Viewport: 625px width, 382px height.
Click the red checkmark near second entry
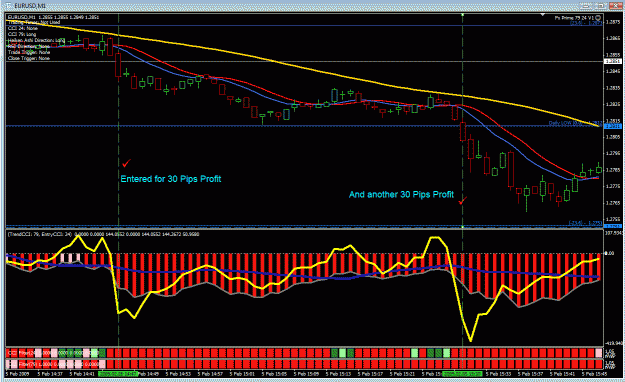click(462, 200)
